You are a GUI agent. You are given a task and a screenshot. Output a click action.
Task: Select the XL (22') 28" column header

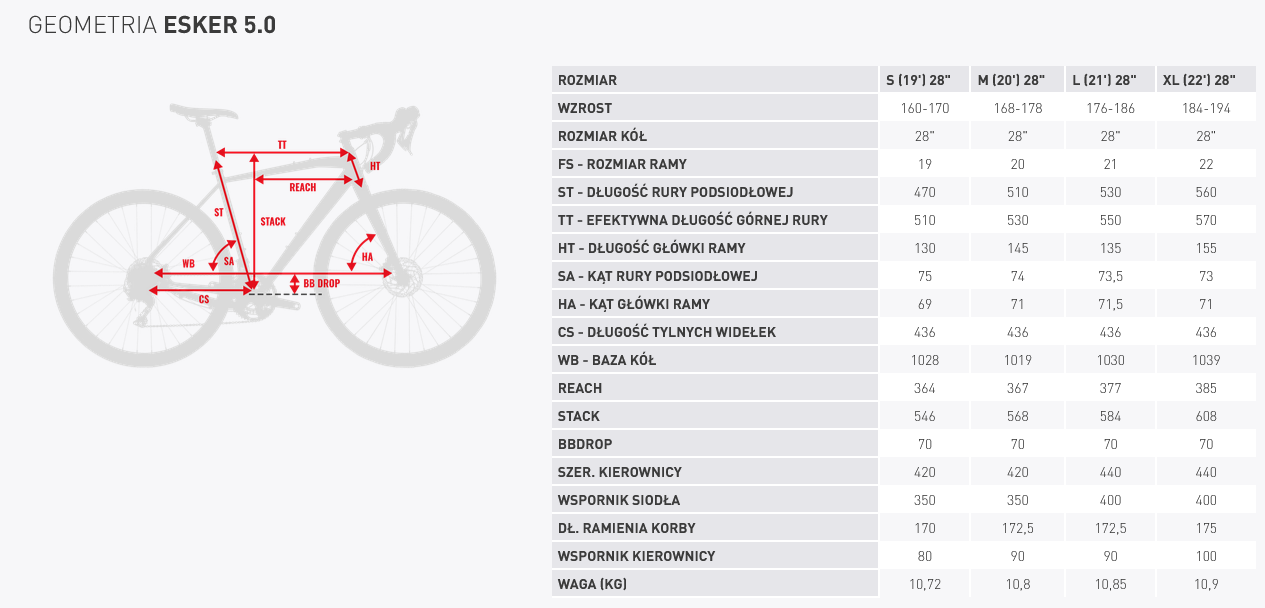click(x=1198, y=80)
